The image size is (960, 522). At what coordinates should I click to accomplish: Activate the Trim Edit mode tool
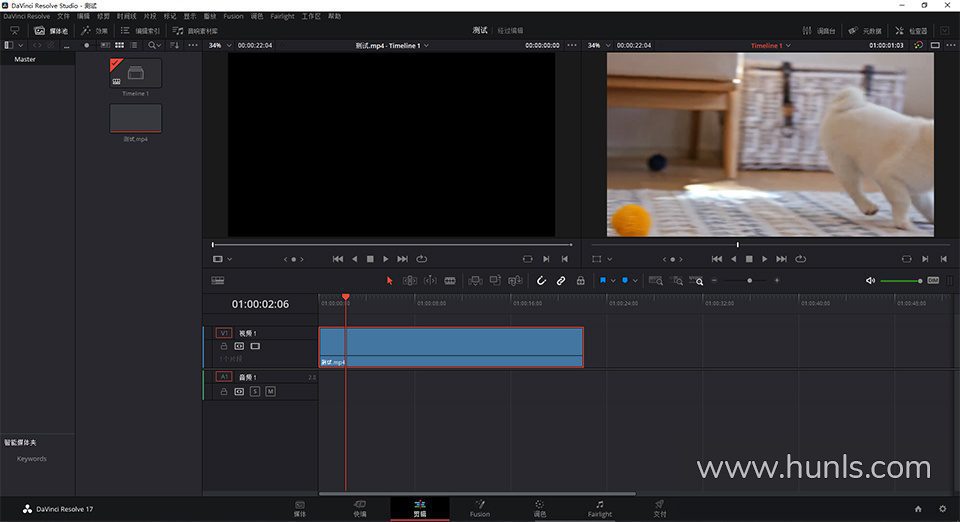[x=410, y=281]
